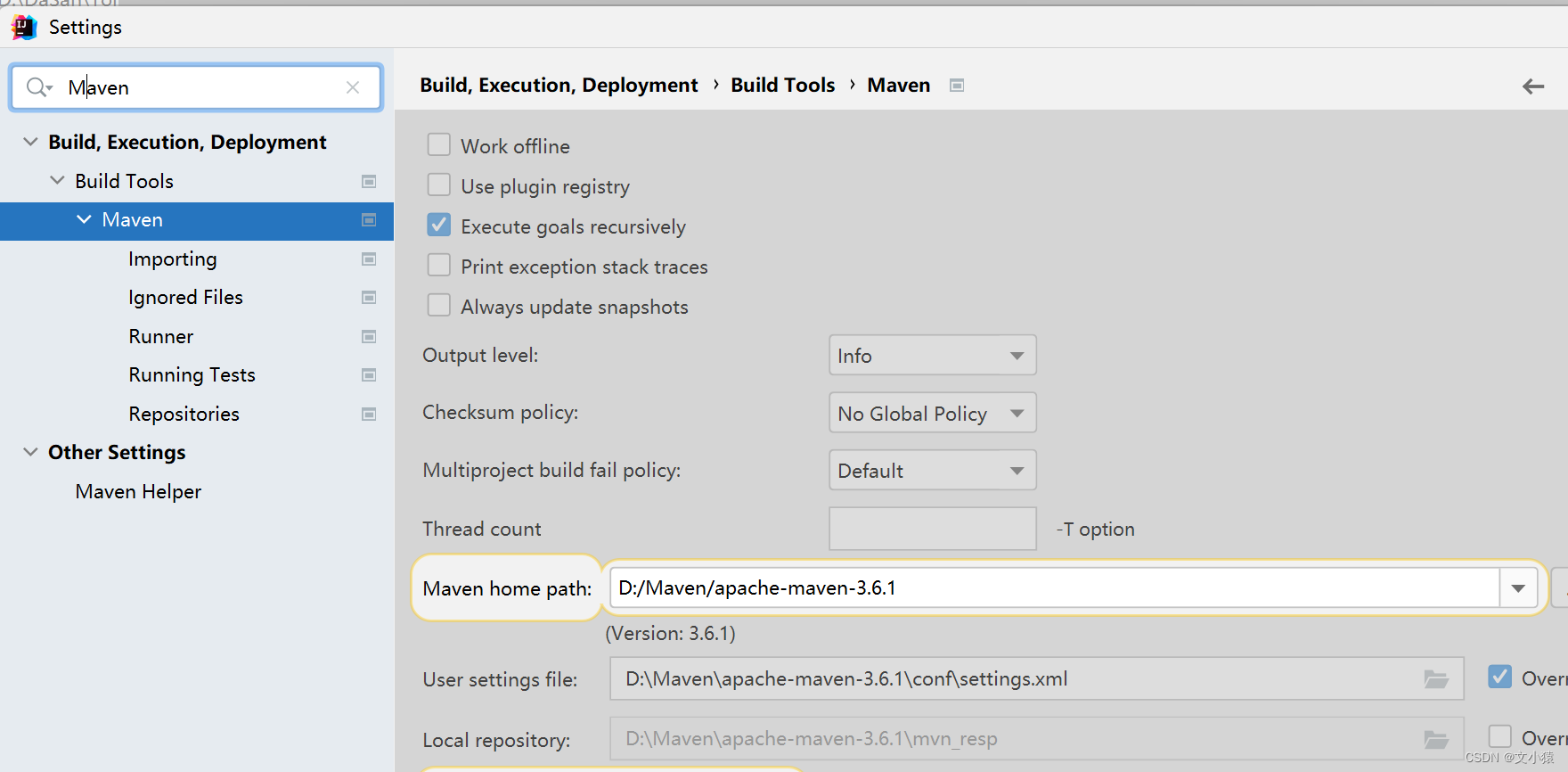Select Ignored Files settings page
The image size is (1568, 772).
(x=185, y=298)
